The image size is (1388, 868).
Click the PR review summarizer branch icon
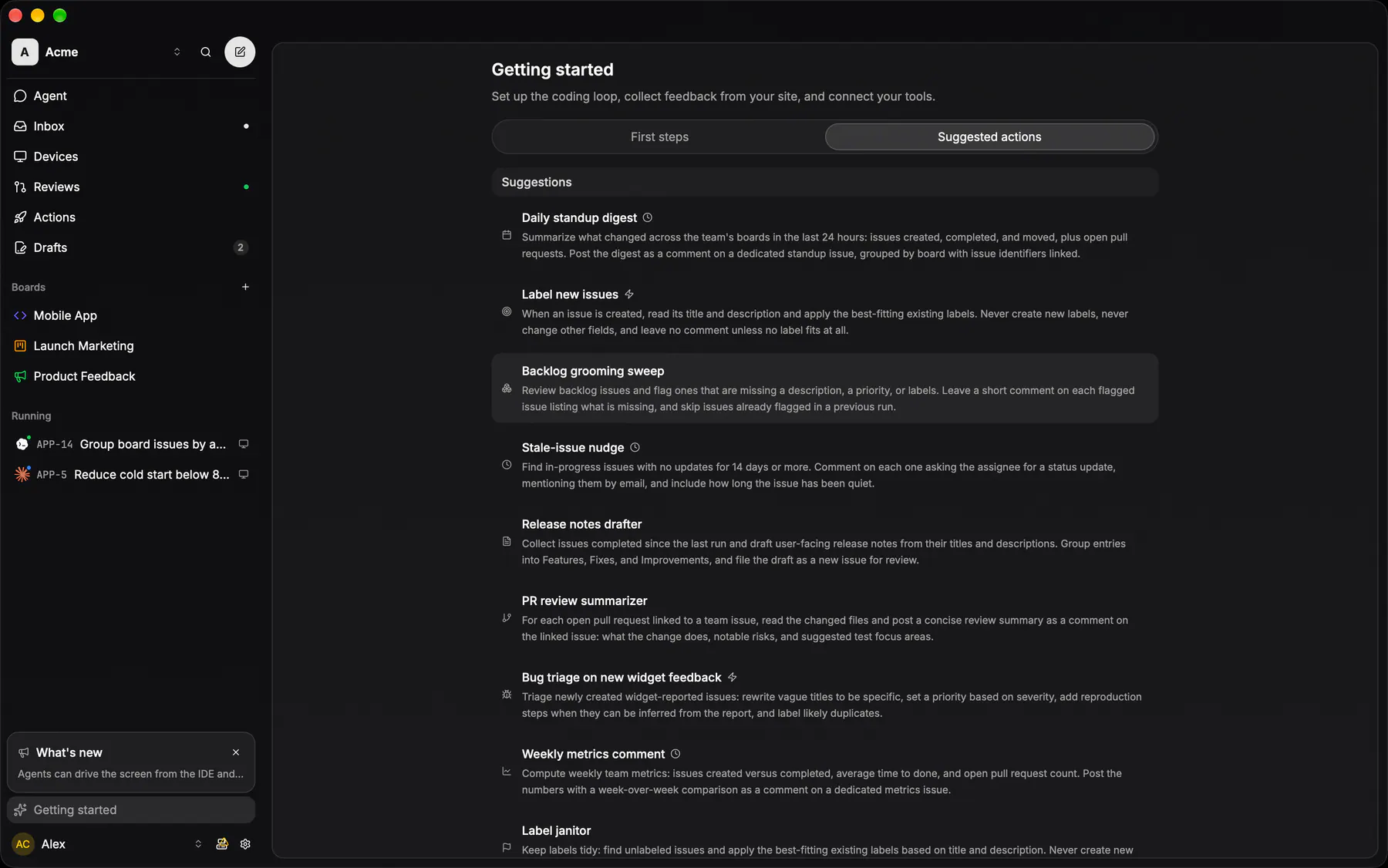coord(507,617)
